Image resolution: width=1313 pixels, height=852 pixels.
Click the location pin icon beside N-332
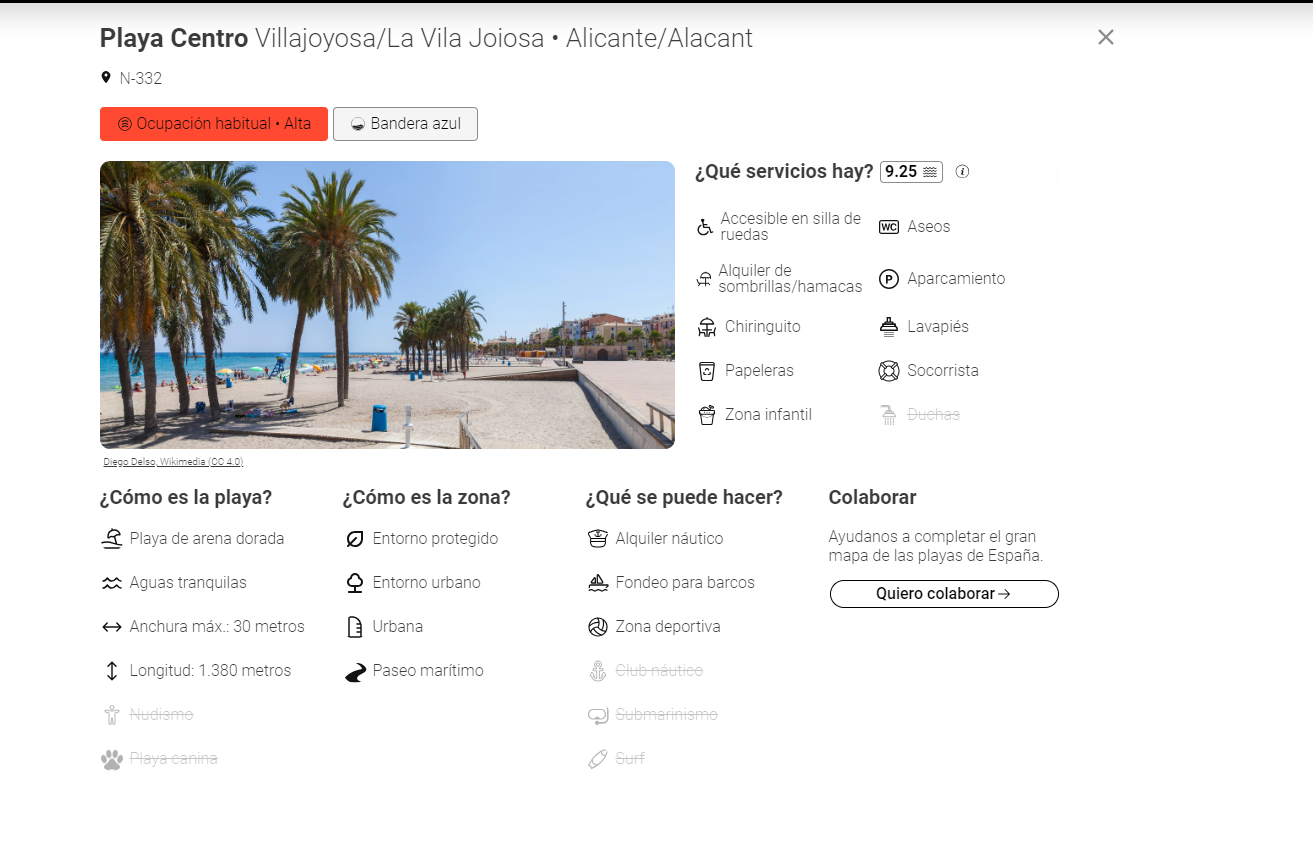click(x=106, y=77)
